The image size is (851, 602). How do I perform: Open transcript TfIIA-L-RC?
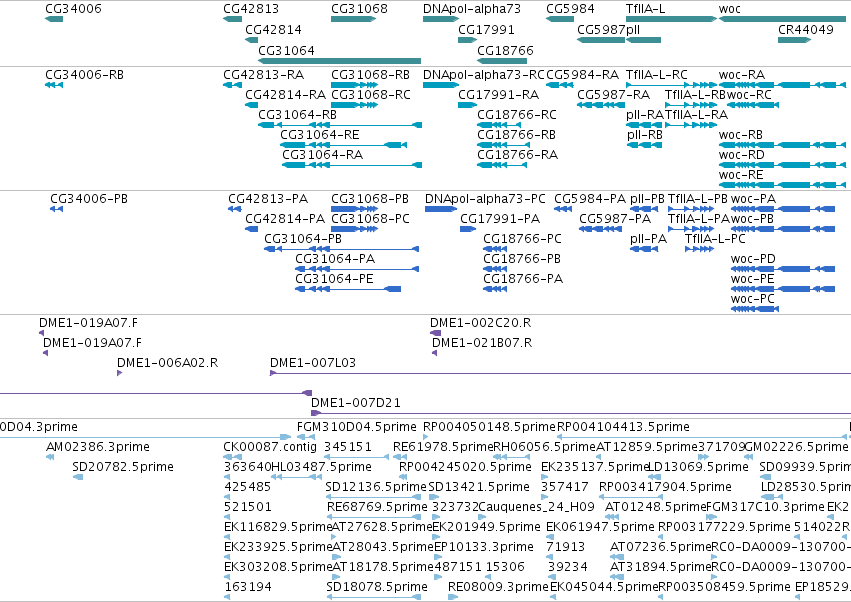[657, 75]
